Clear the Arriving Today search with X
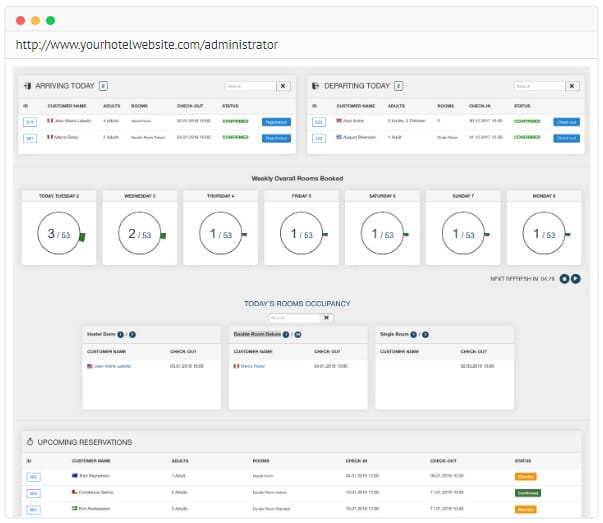This screenshot has height=523, width=603. tap(283, 86)
